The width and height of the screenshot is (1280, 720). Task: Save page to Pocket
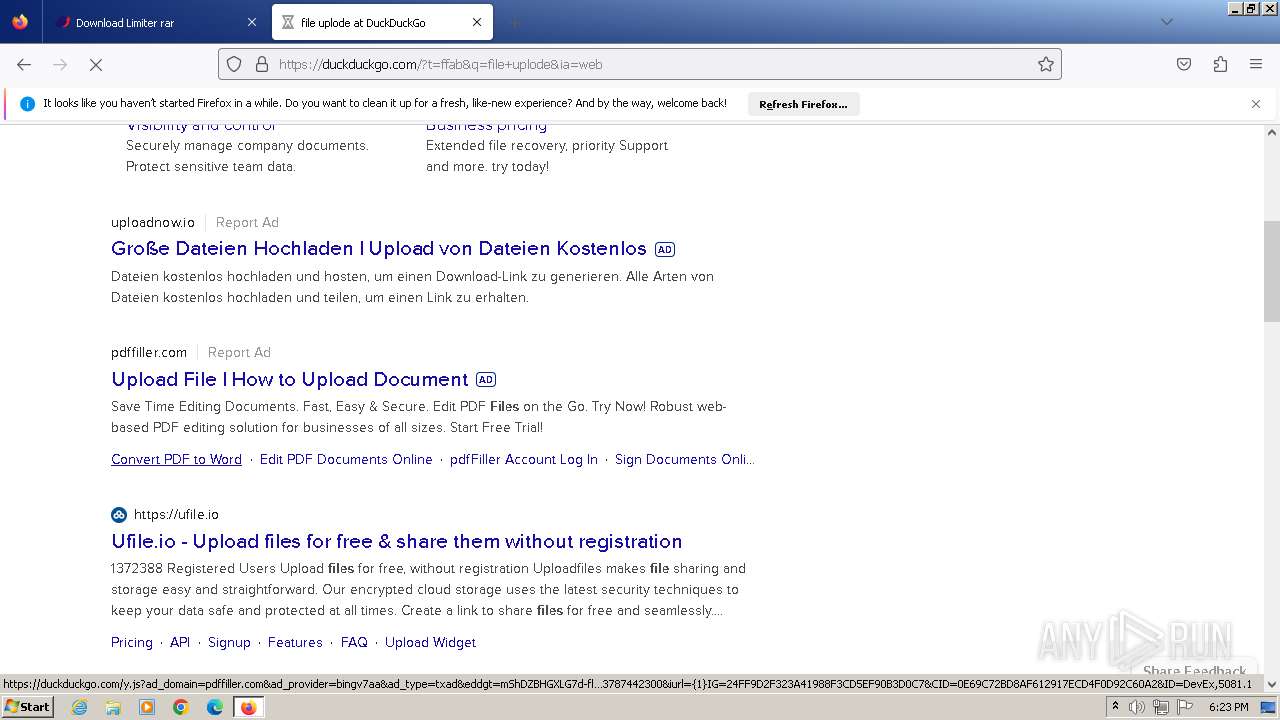1184,64
